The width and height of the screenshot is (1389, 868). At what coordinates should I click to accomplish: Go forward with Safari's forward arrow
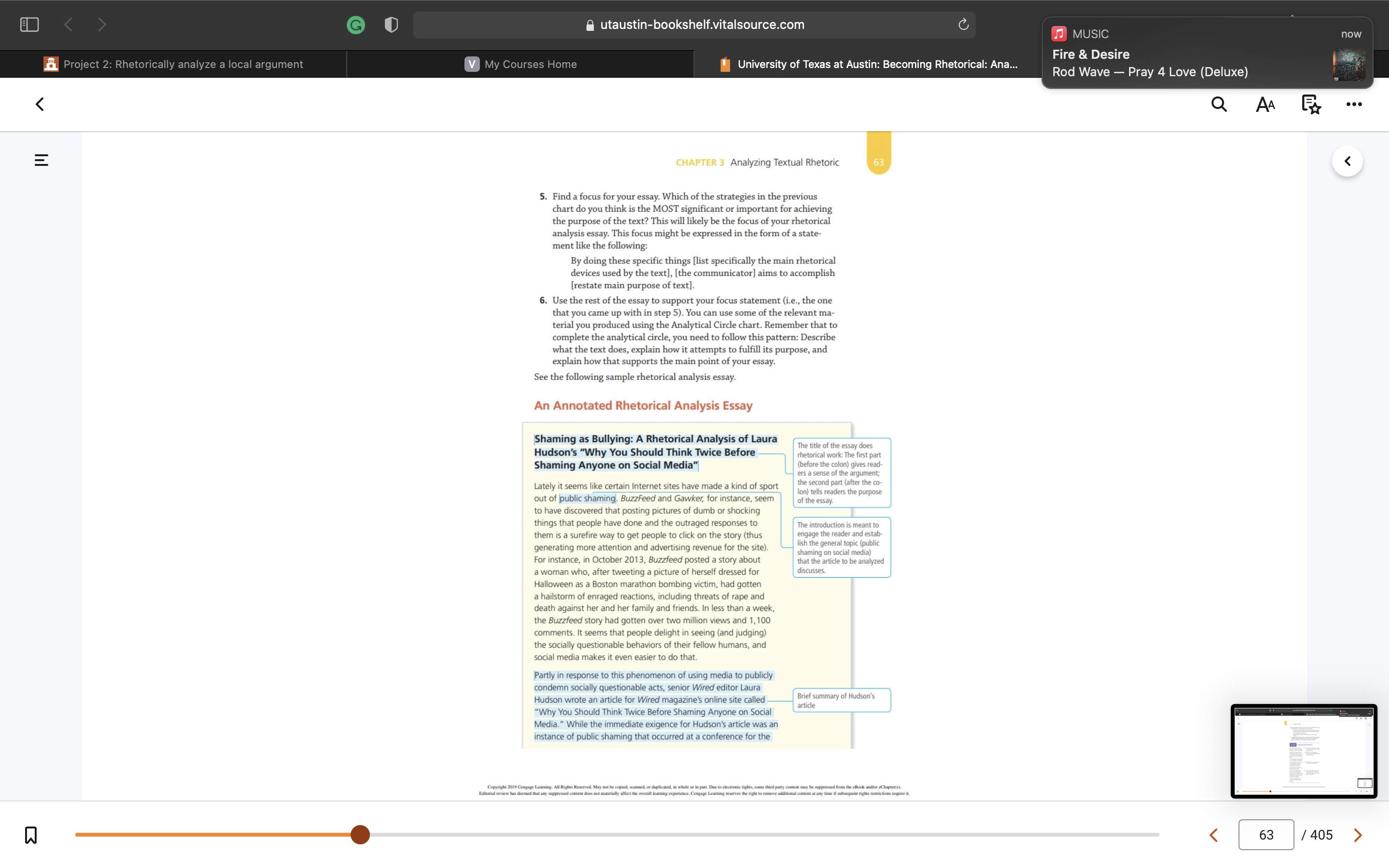pos(102,25)
